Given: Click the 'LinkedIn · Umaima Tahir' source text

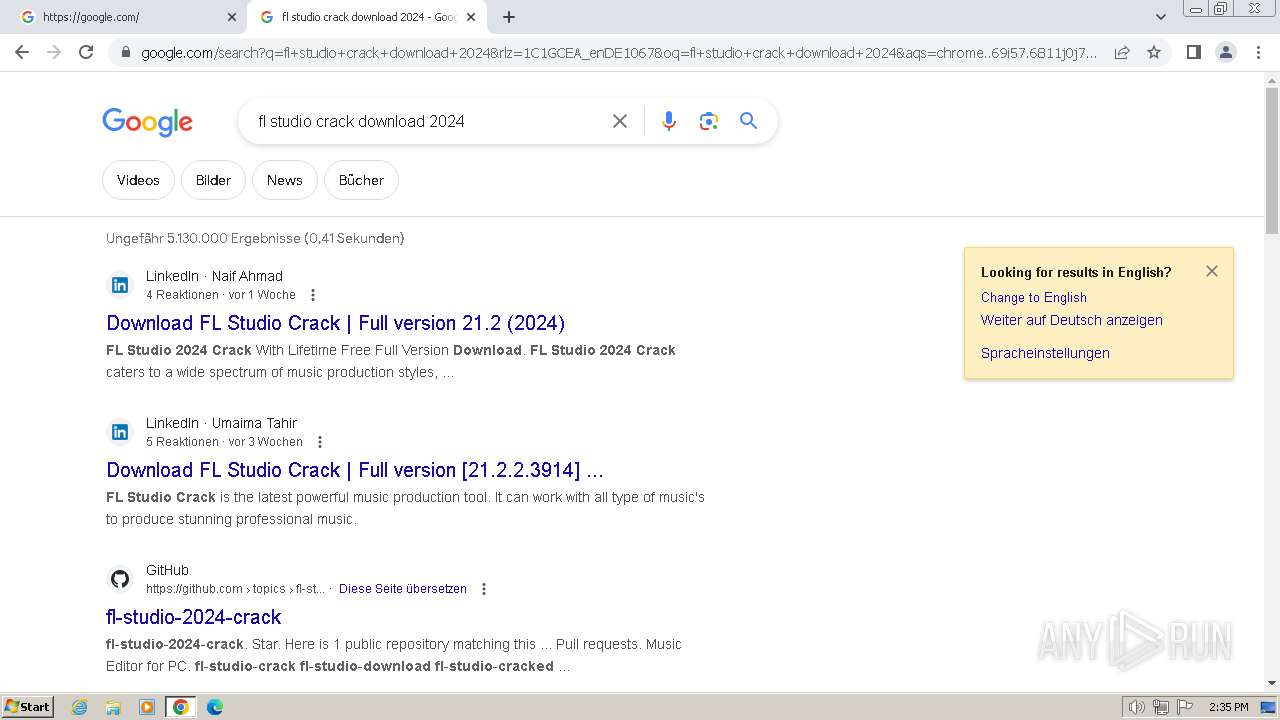Looking at the screenshot, I should point(221,423).
